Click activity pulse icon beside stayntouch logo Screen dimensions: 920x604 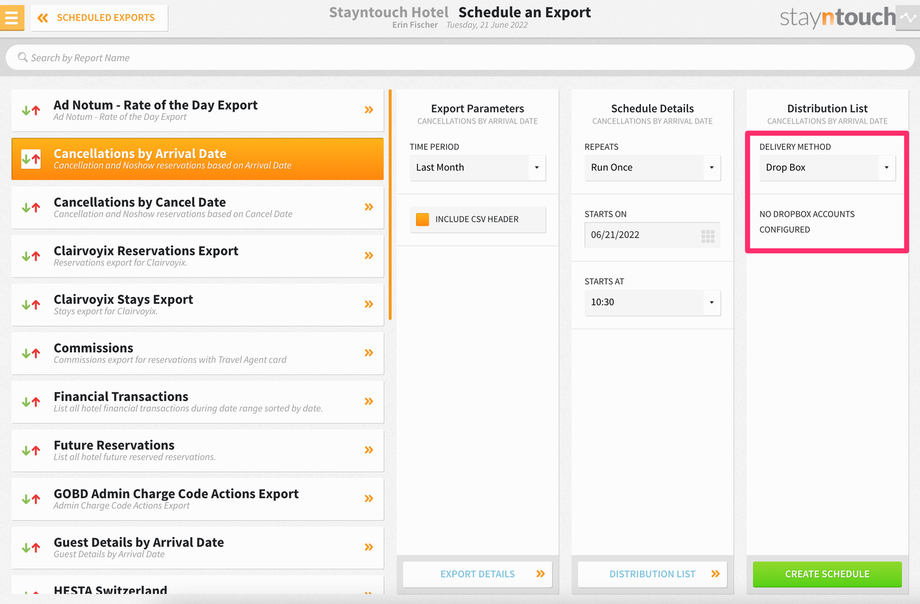909,18
